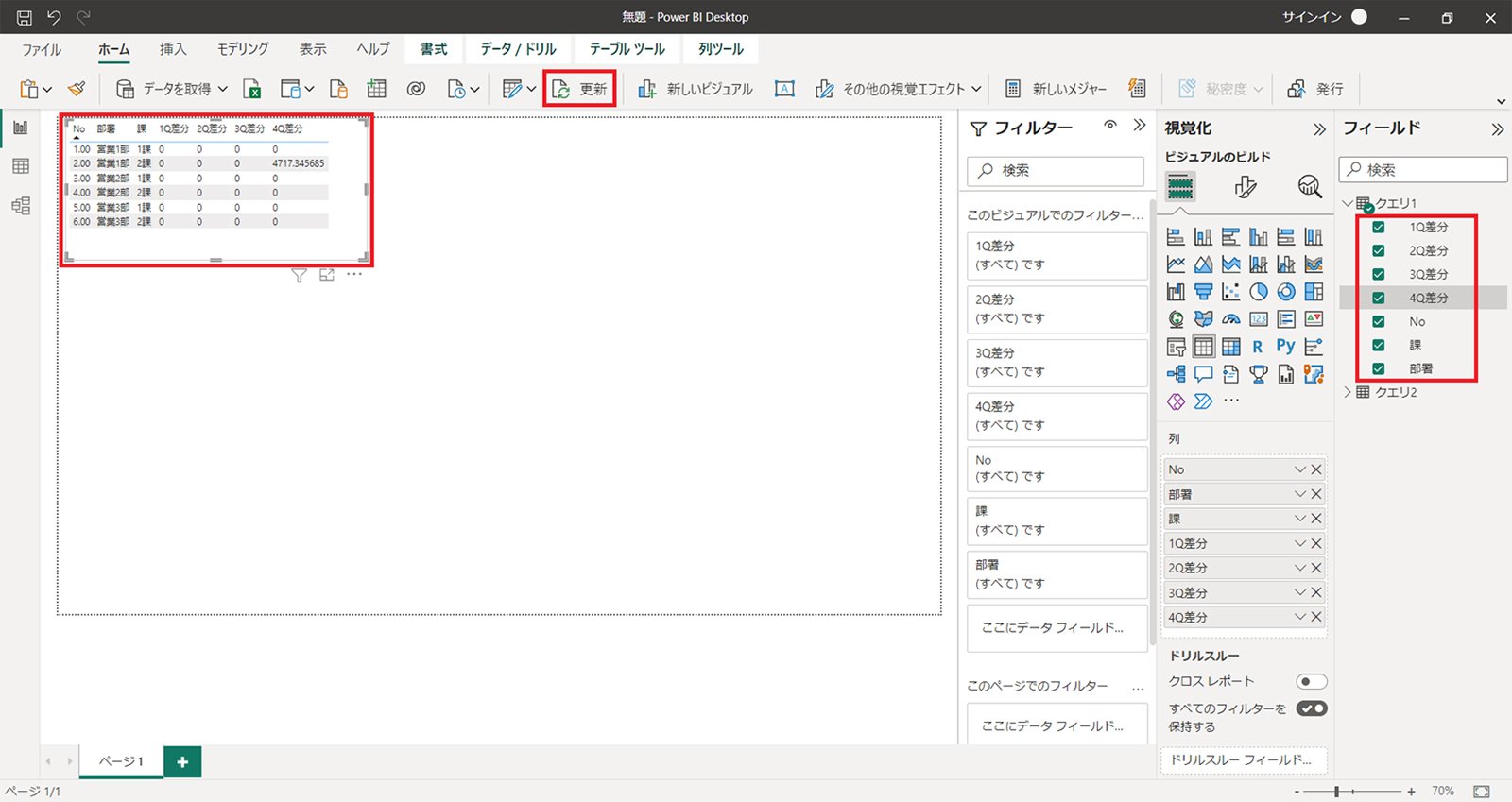Open the Data table view in left sidebar
1512x802 pixels.
click(21, 166)
